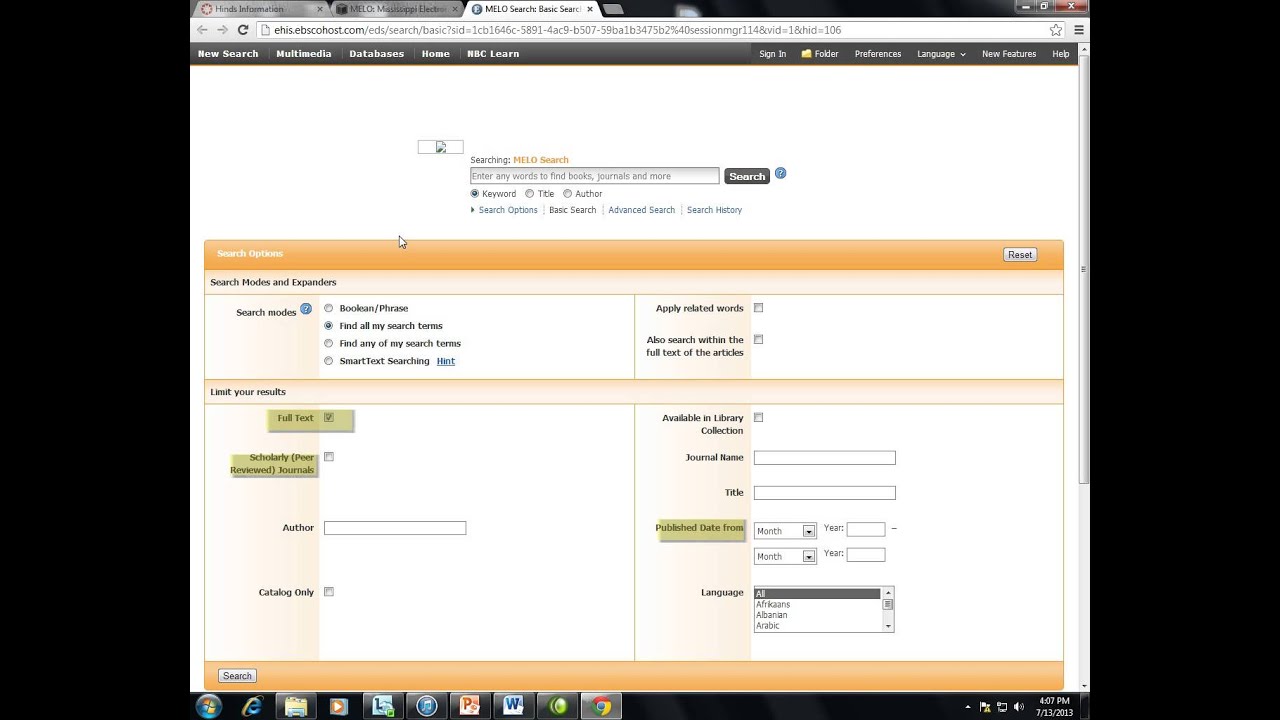Viewport: 1280px width, 720px height.
Task: Bookmark this page with the star icon
Action: [x=1056, y=30]
